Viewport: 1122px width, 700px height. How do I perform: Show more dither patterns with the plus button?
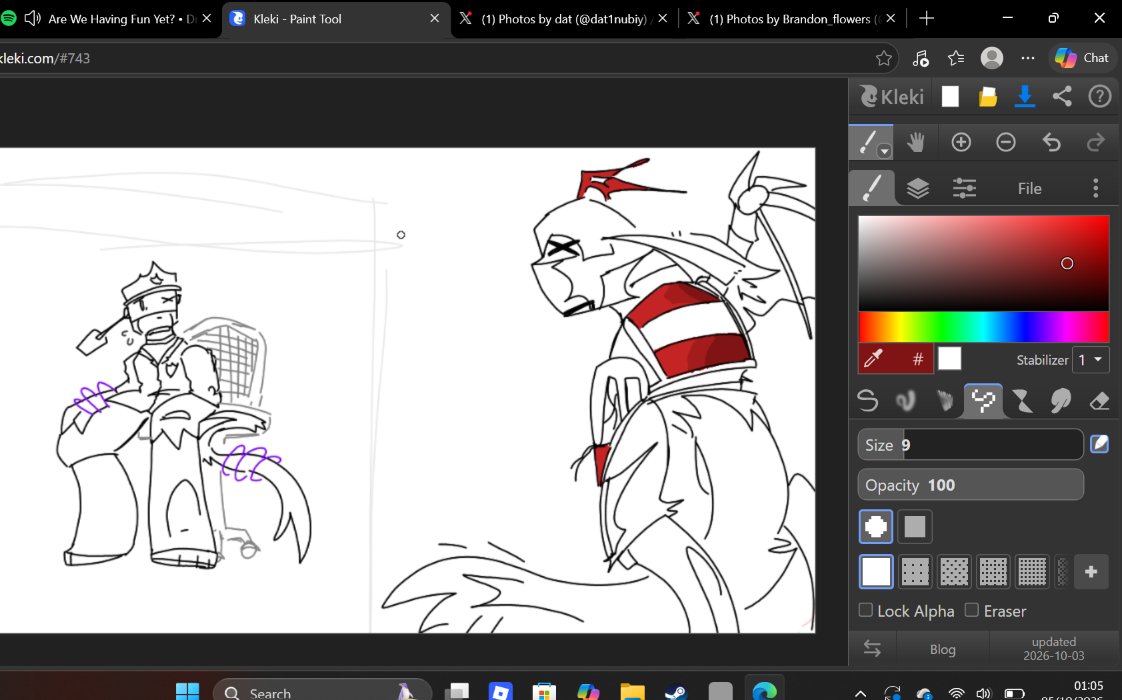coord(1091,571)
